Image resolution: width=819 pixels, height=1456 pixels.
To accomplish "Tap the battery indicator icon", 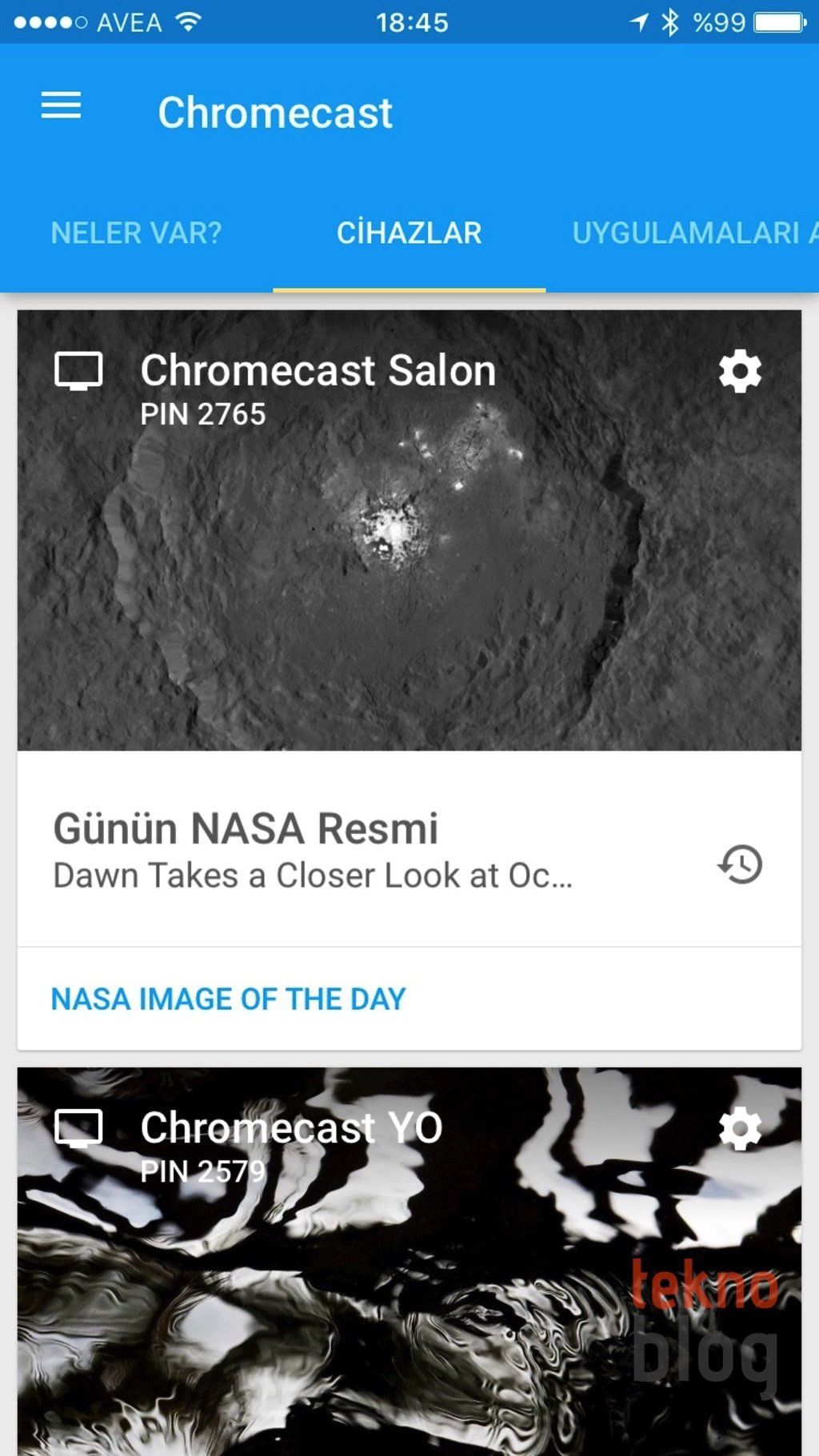I will 781,22.
